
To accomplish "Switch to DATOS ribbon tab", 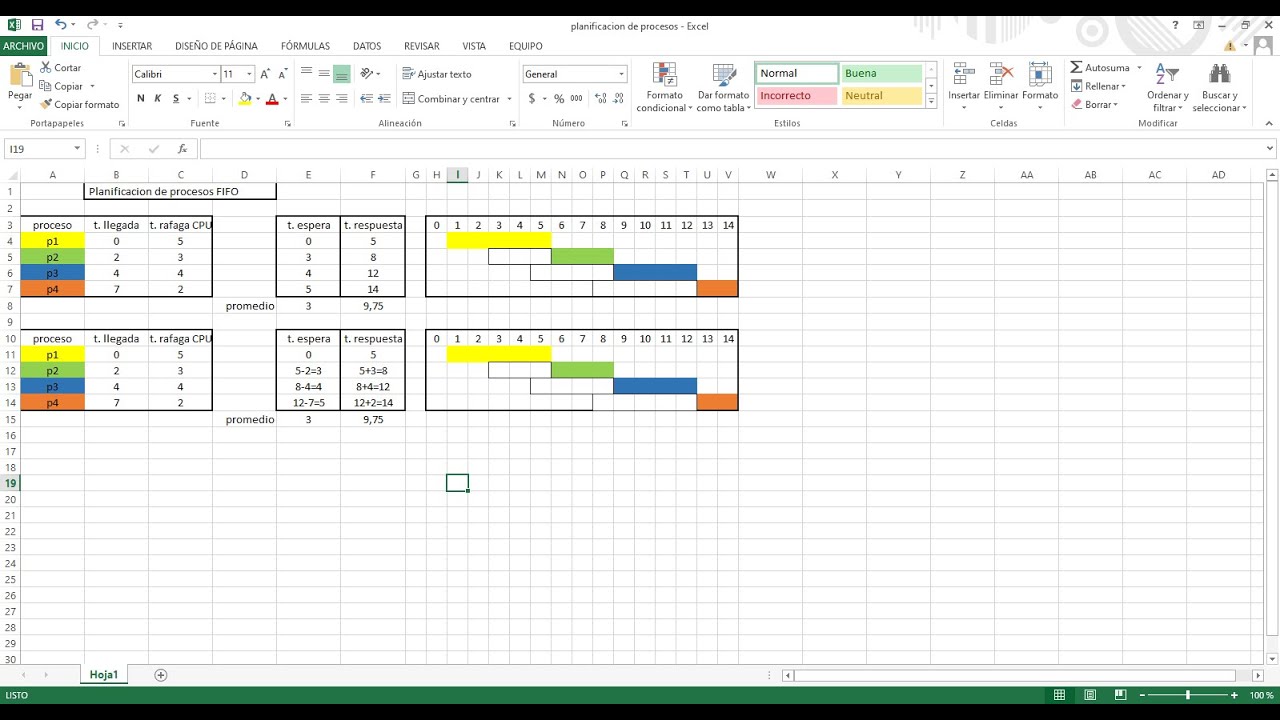I will [x=367, y=46].
